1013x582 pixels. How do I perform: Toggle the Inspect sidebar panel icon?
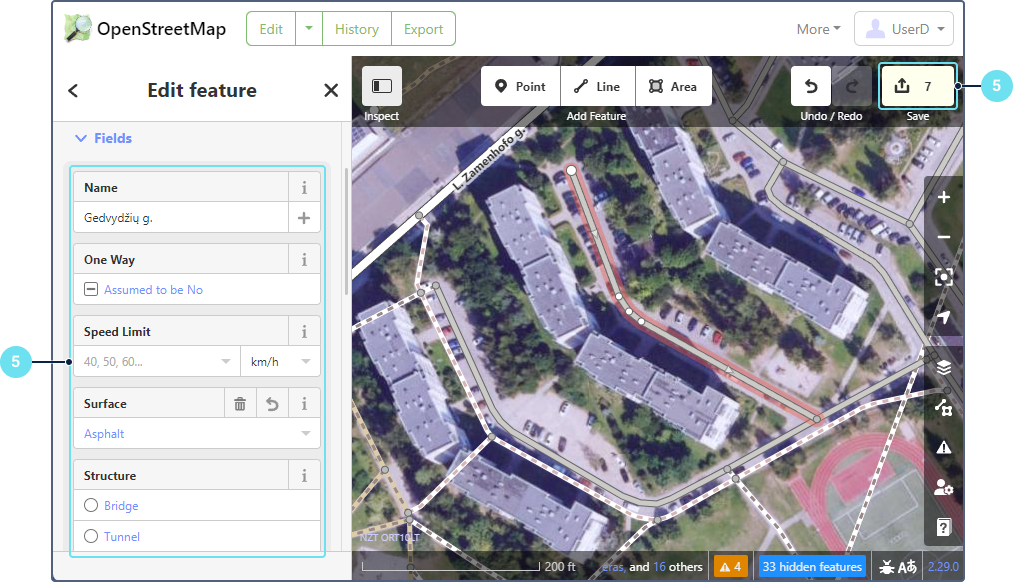[x=381, y=87]
